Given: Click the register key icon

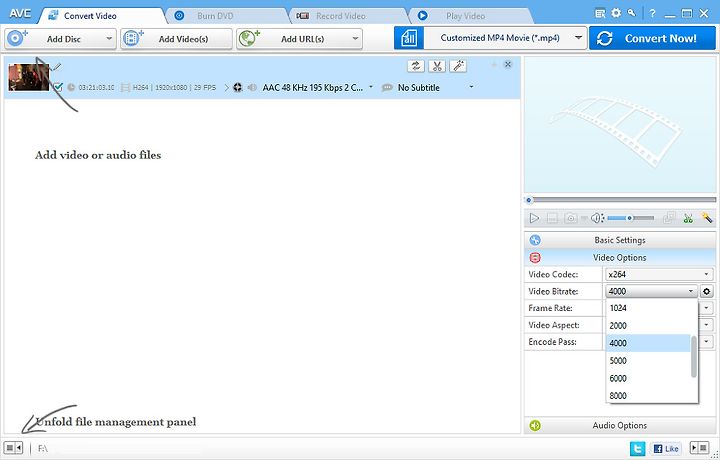Looking at the screenshot, I should (x=632, y=13).
